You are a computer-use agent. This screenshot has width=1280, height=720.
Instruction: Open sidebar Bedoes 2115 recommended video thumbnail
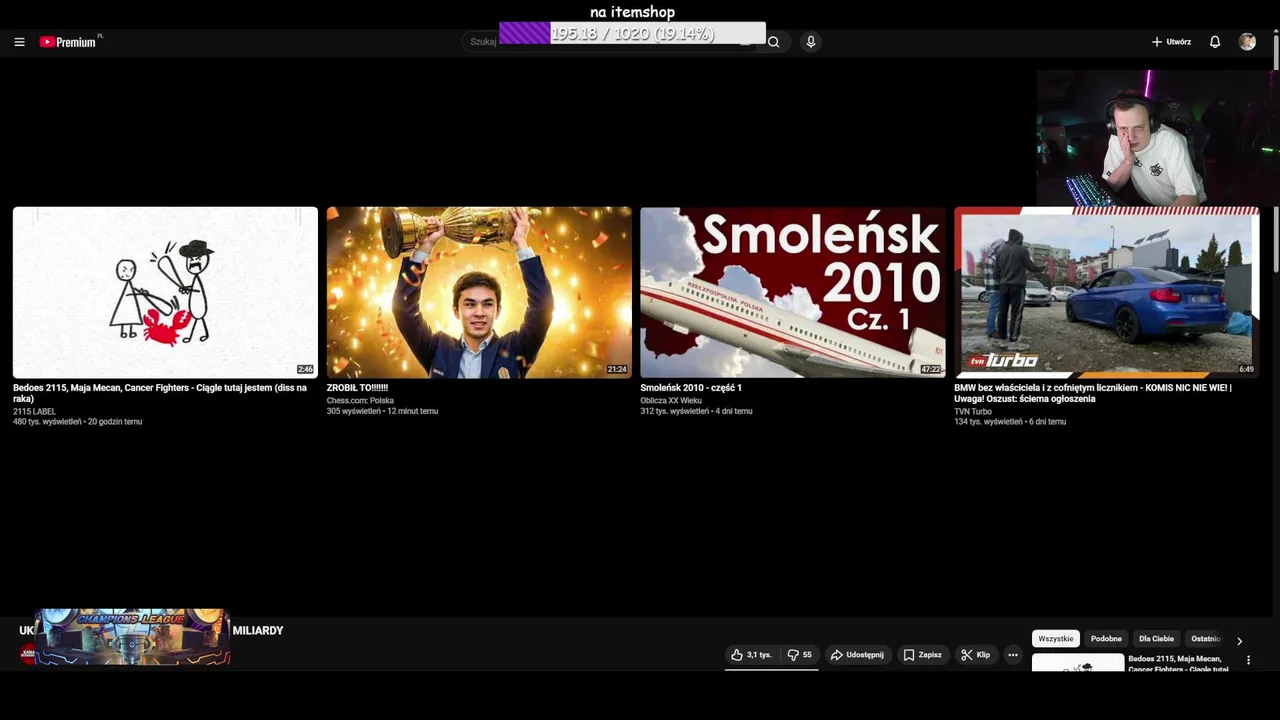1078,663
